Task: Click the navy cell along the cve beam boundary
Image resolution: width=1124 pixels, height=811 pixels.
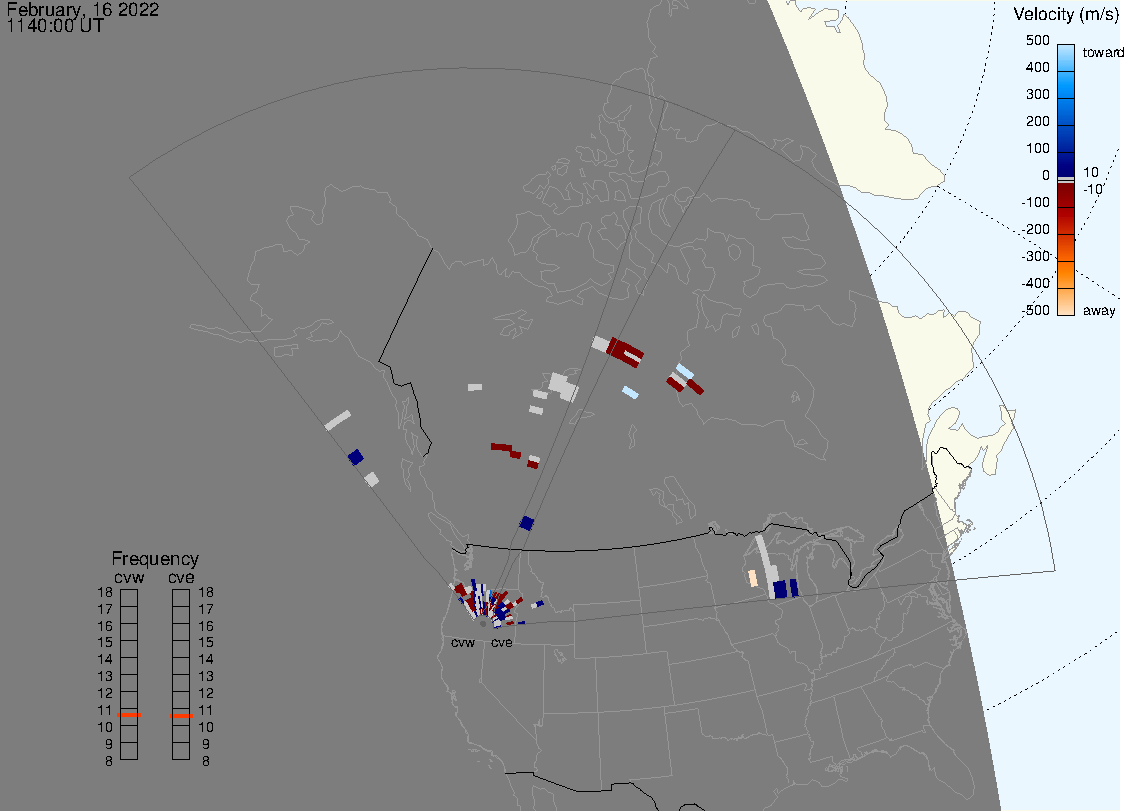Action: click(x=527, y=523)
